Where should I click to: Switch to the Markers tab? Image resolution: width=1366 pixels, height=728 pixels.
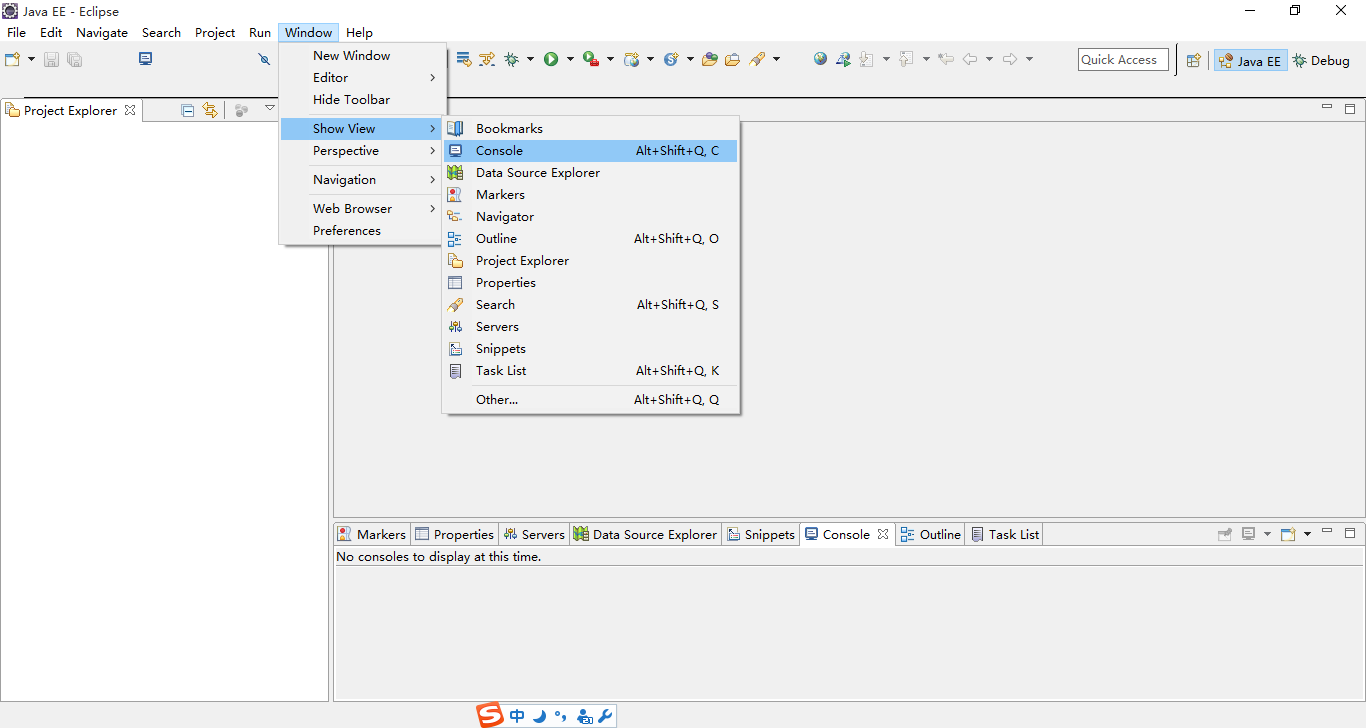point(372,535)
